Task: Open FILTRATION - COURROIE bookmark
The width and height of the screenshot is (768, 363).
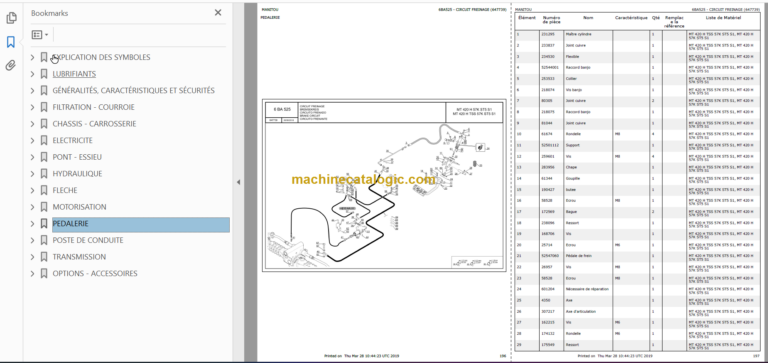Action: (x=93, y=107)
